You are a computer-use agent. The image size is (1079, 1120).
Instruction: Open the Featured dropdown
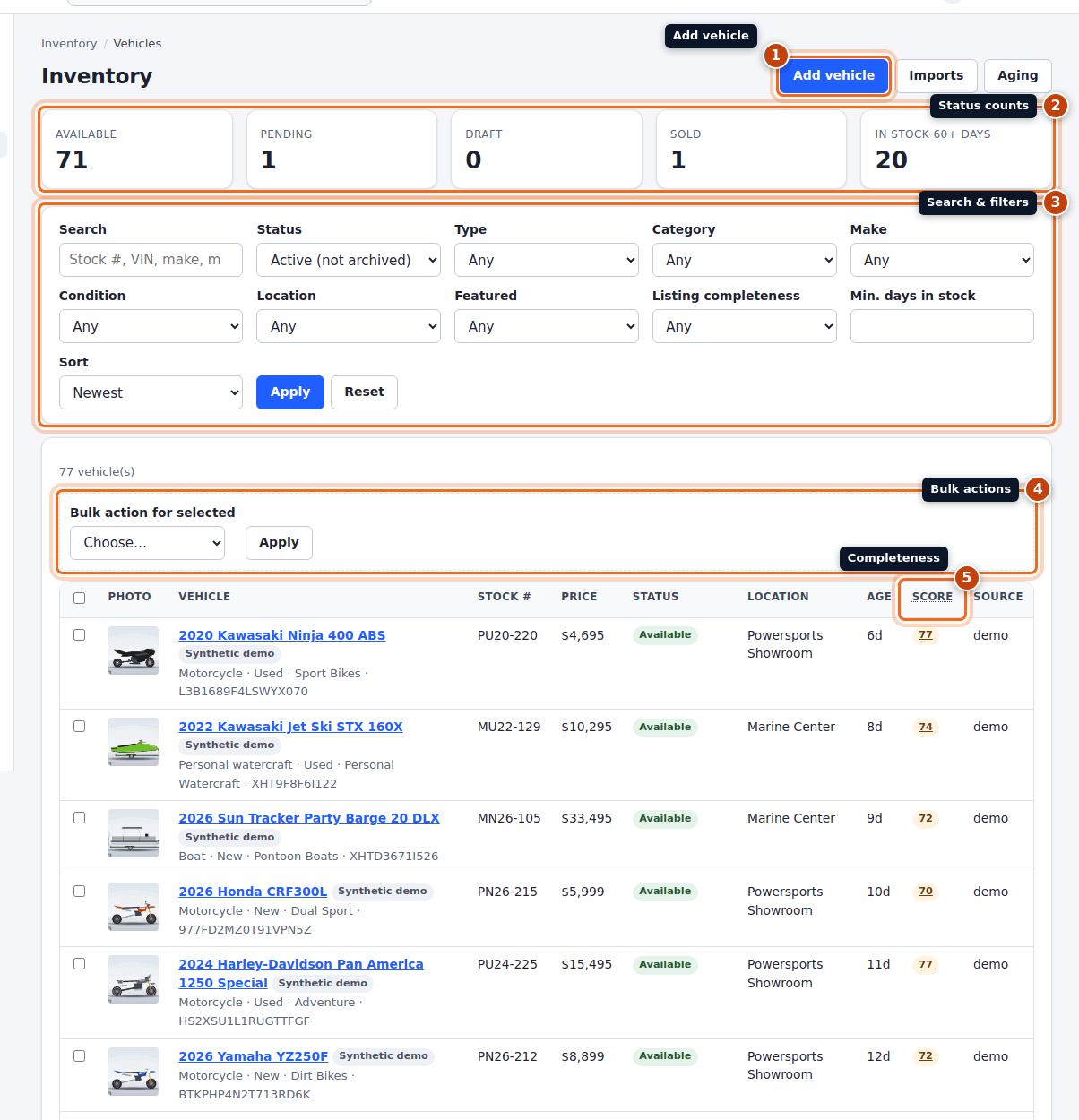pyautogui.click(x=547, y=326)
